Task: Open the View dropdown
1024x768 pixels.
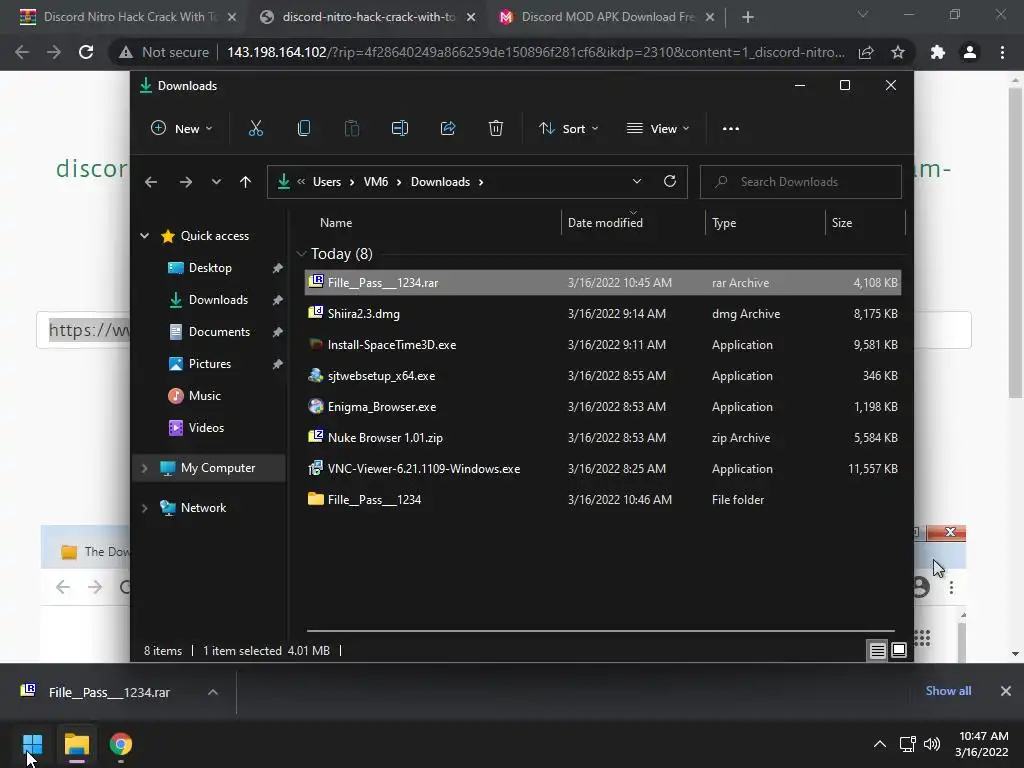Action: tap(658, 129)
